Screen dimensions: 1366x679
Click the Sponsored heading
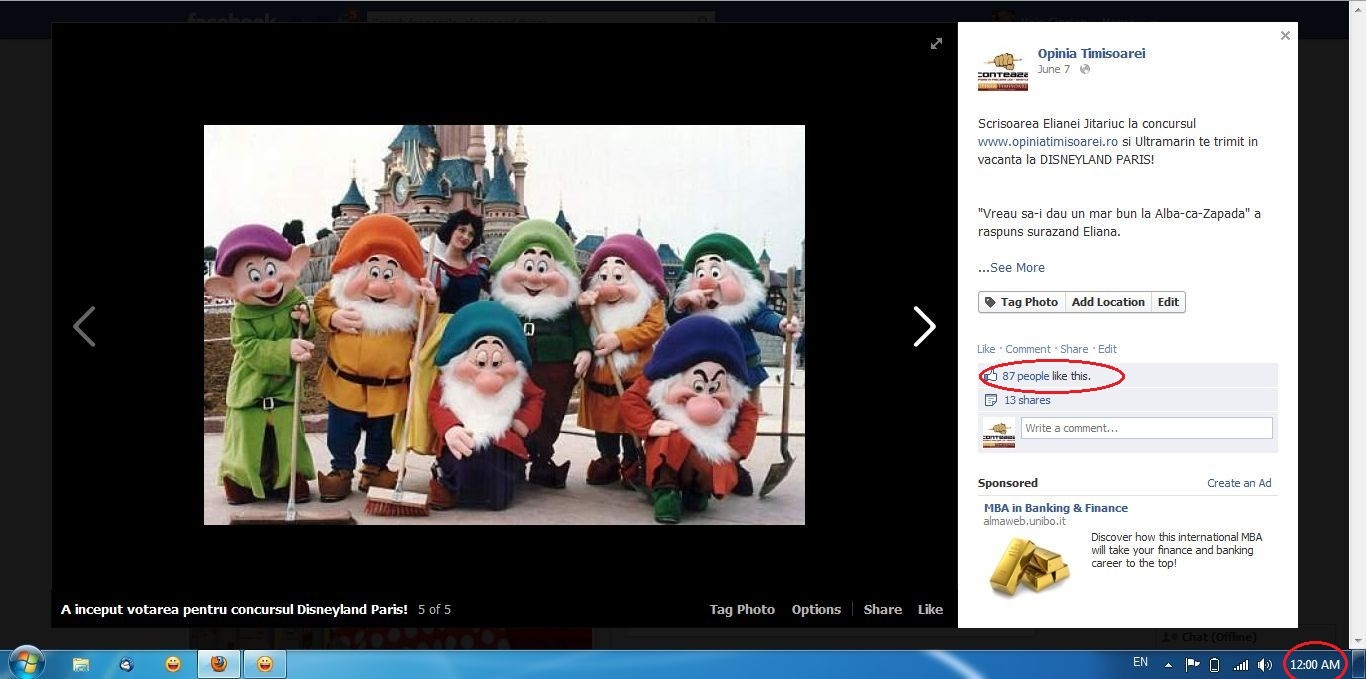[1008, 483]
